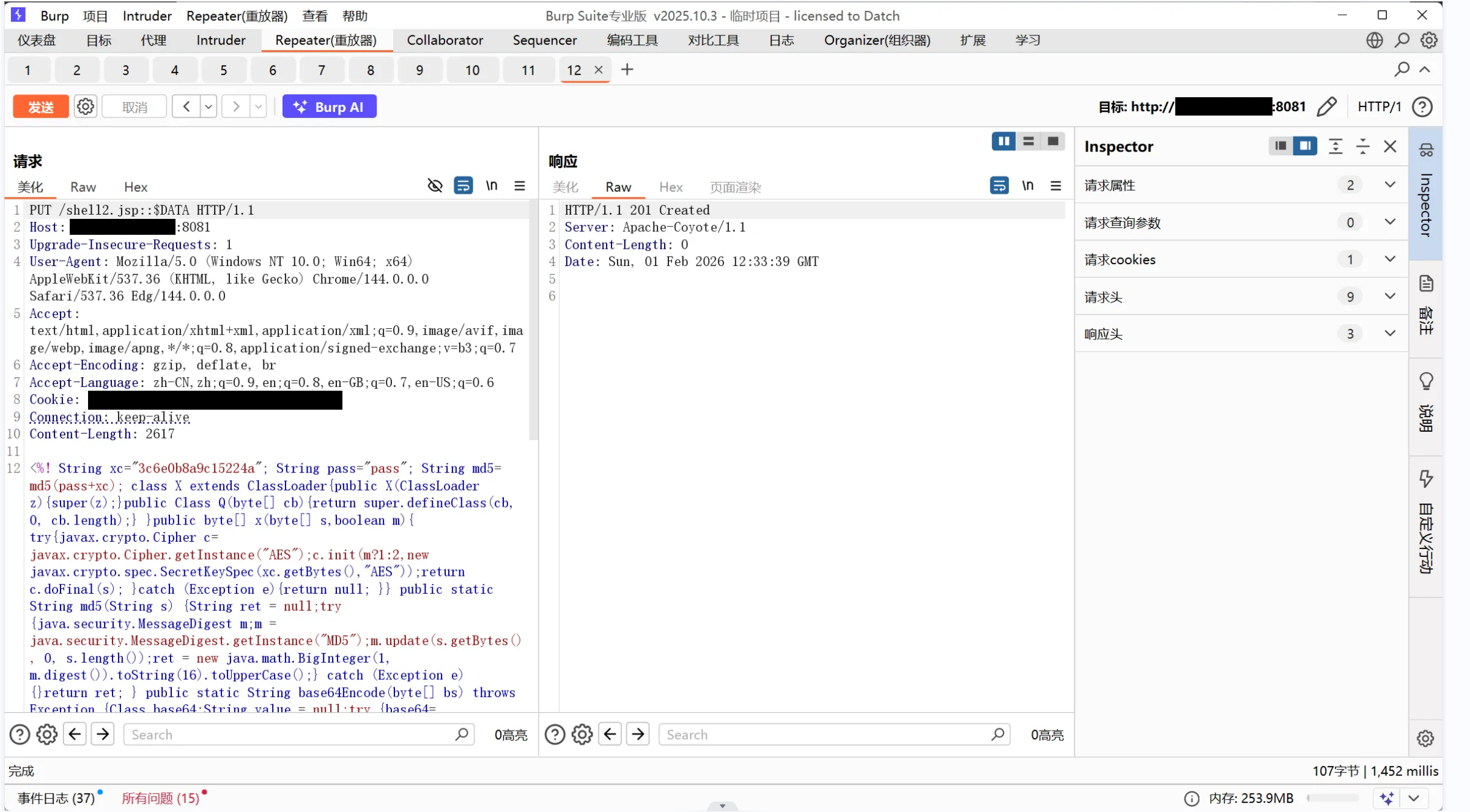Open 所有问题 (15) issues list
This screenshot has height=812, width=1470.
tap(160, 798)
